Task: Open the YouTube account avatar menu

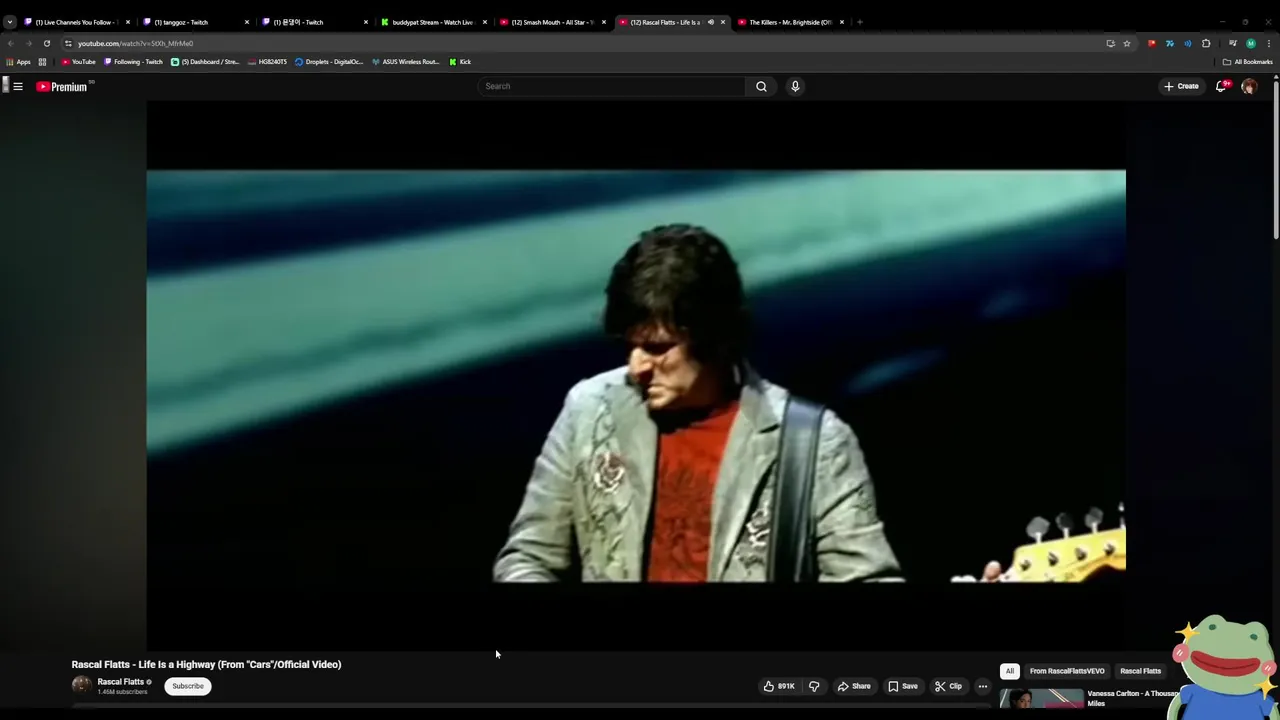Action: [x=1249, y=86]
